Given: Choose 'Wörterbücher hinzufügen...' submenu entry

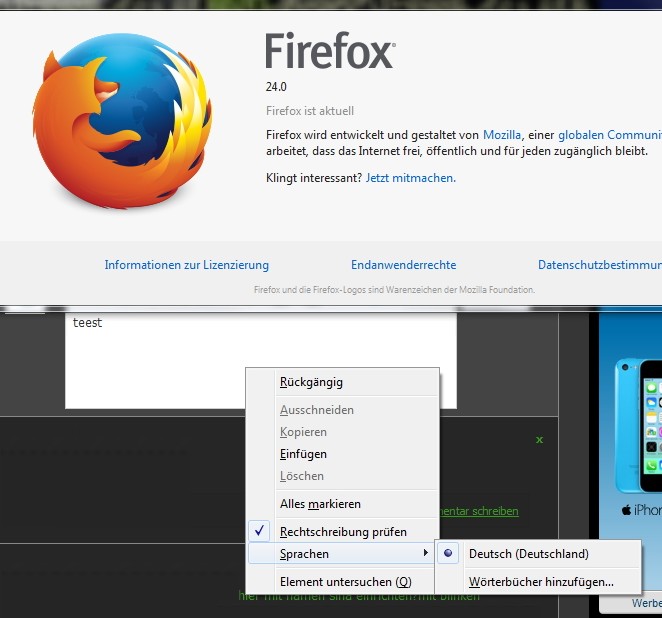Looking at the screenshot, I should (x=538, y=582).
